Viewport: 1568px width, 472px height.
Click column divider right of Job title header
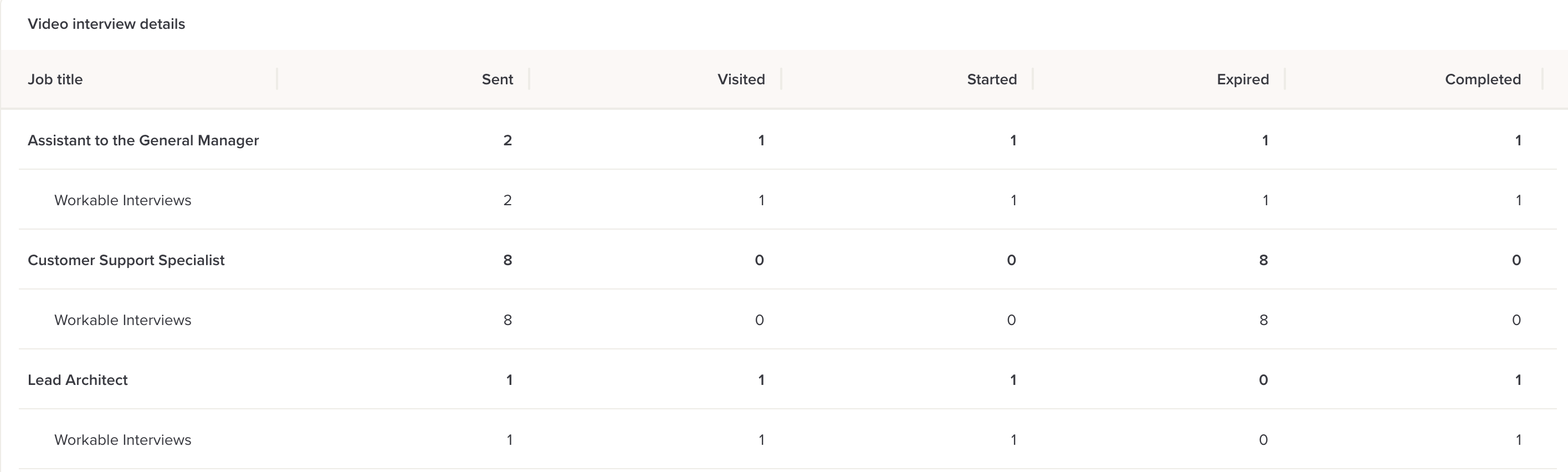tap(277, 79)
